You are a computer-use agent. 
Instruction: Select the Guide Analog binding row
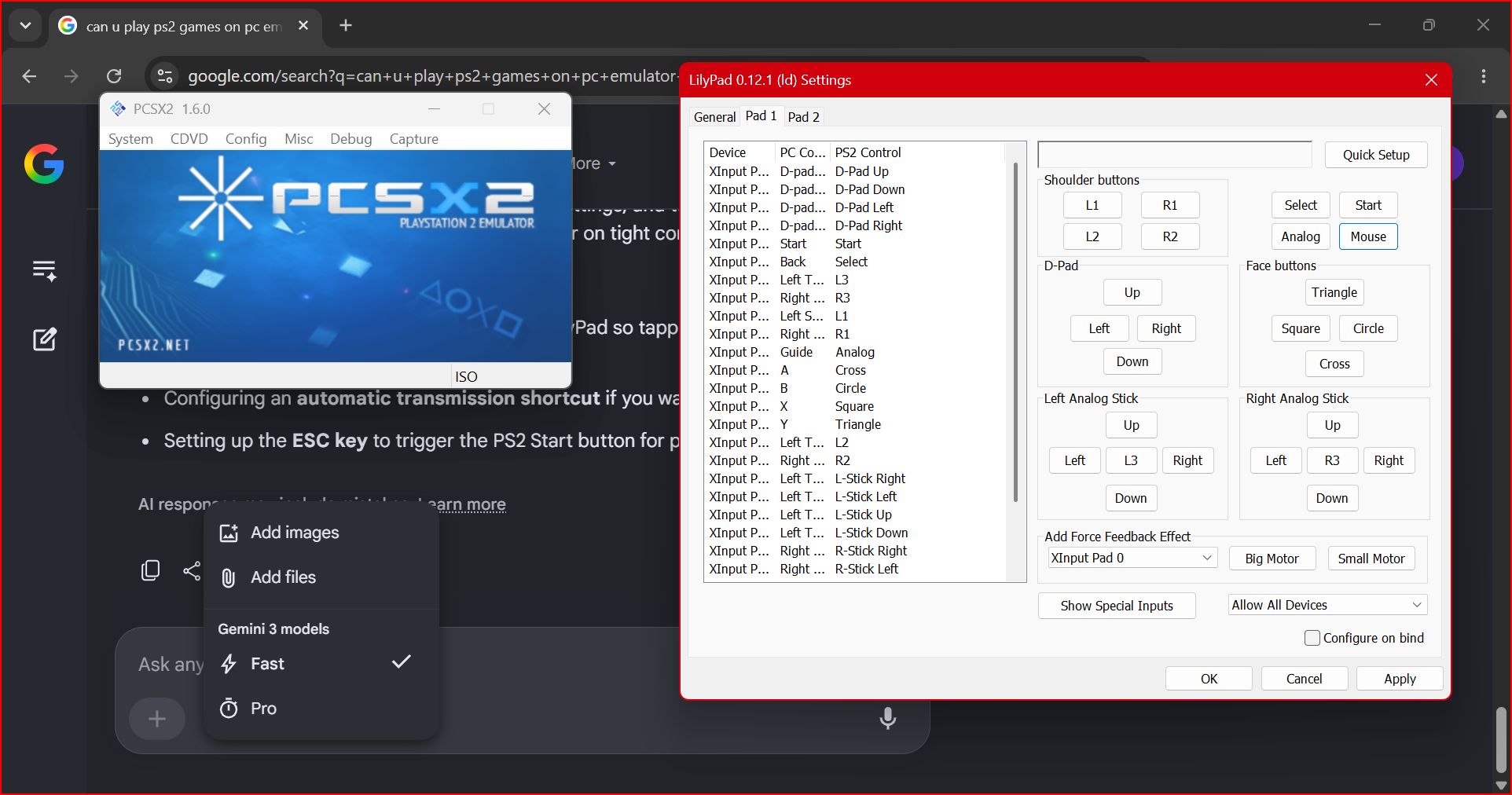click(x=855, y=352)
